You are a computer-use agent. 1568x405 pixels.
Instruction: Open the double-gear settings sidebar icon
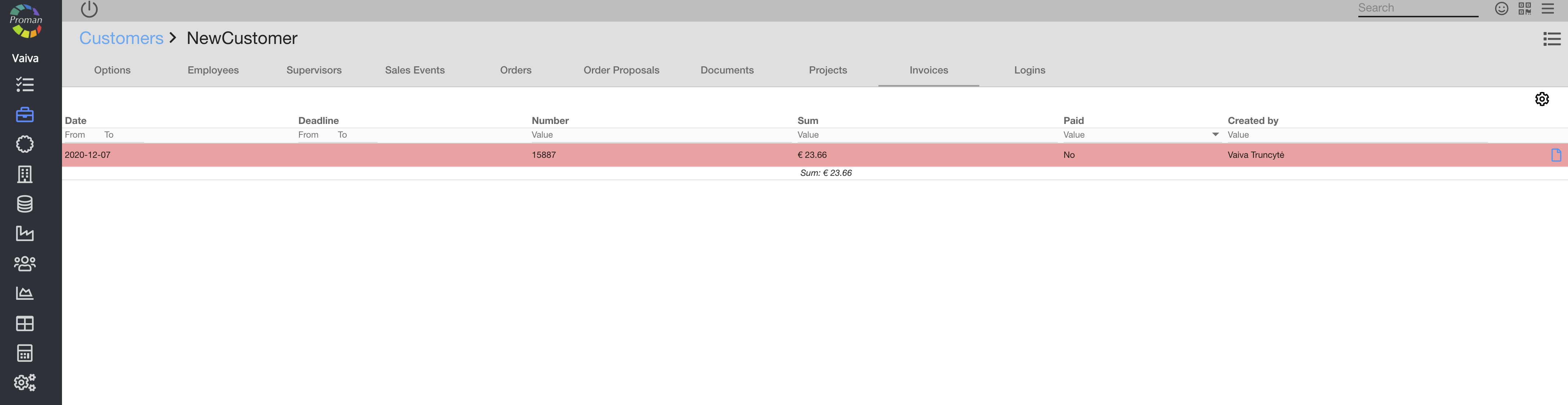point(25,382)
